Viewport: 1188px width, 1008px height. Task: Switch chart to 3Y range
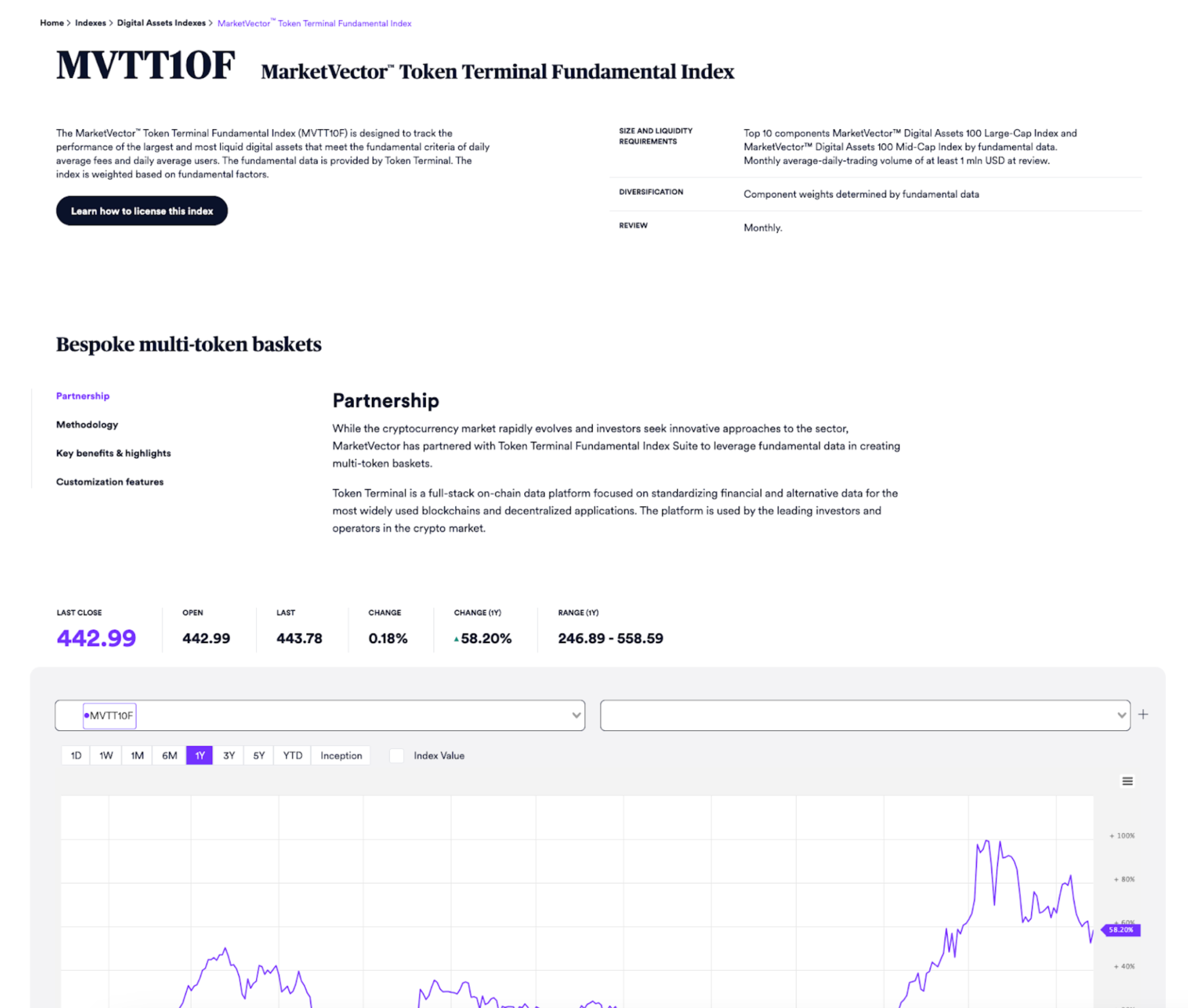point(229,755)
